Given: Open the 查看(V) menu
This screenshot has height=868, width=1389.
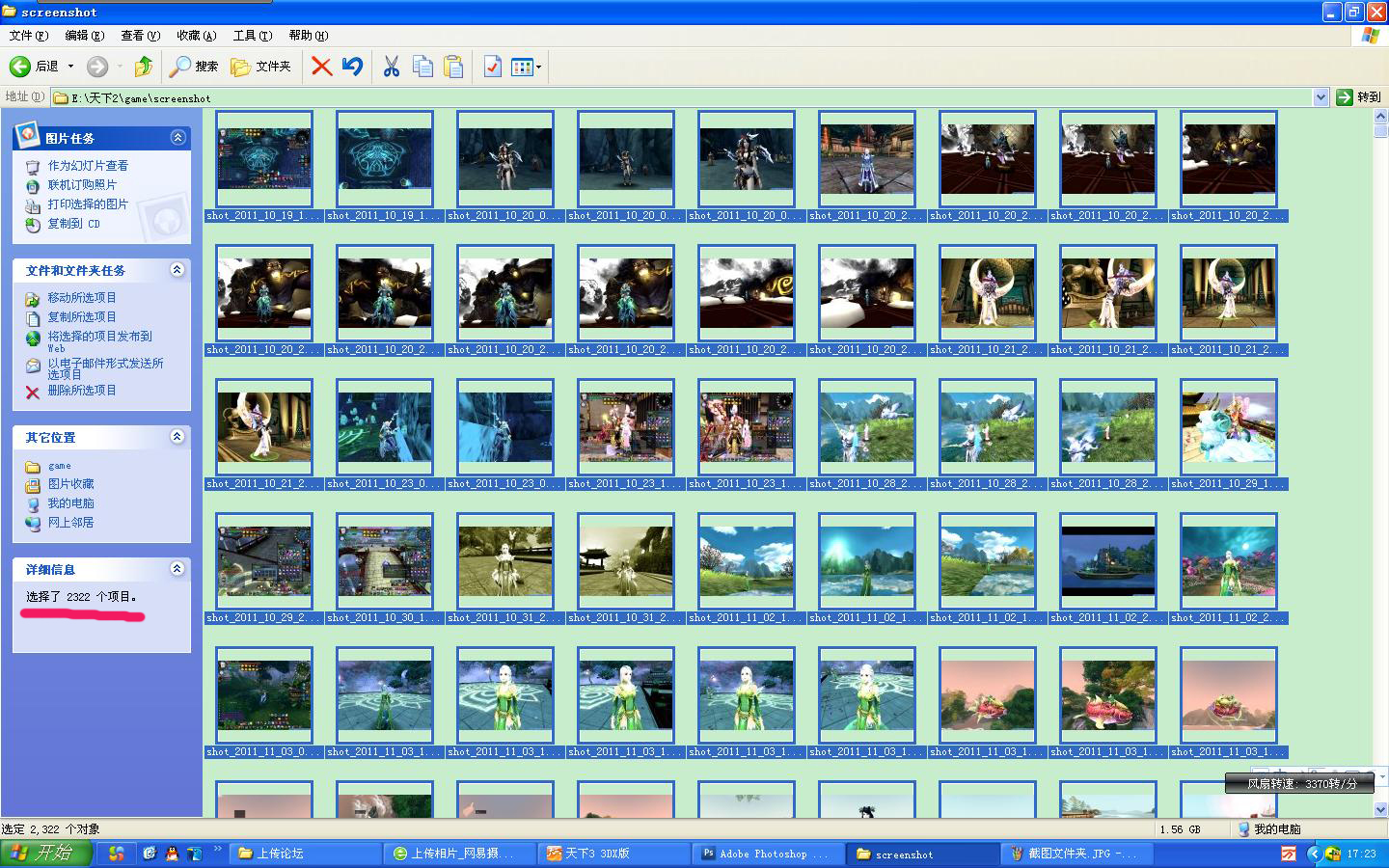Looking at the screenshot, I should (x=140, y=36).
